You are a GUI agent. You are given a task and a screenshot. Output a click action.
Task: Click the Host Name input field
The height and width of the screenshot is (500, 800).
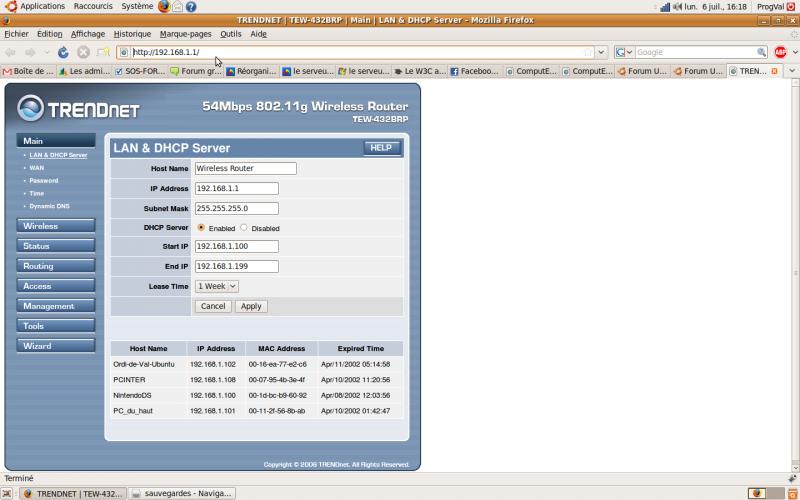pos(245,168)
